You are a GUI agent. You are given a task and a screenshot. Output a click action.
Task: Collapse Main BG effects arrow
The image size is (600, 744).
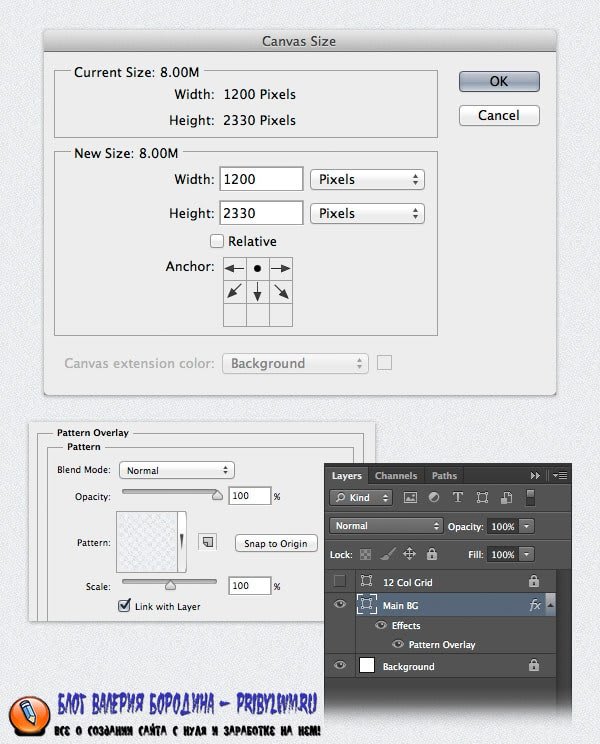(550, 604)
